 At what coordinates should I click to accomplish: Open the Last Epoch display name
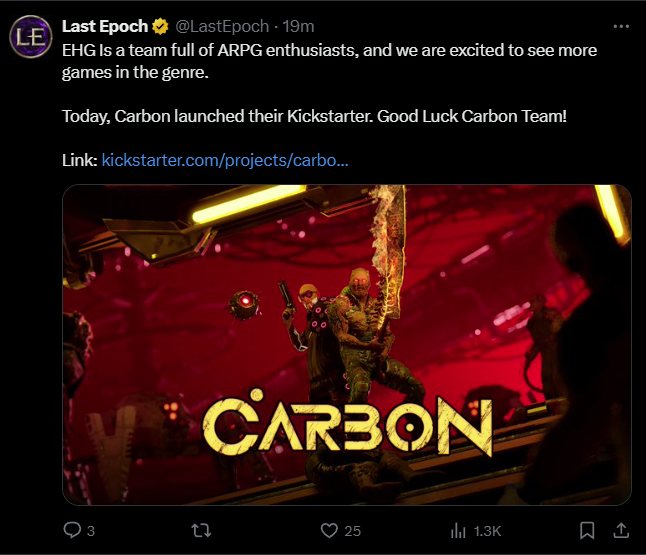coord(105,27)
